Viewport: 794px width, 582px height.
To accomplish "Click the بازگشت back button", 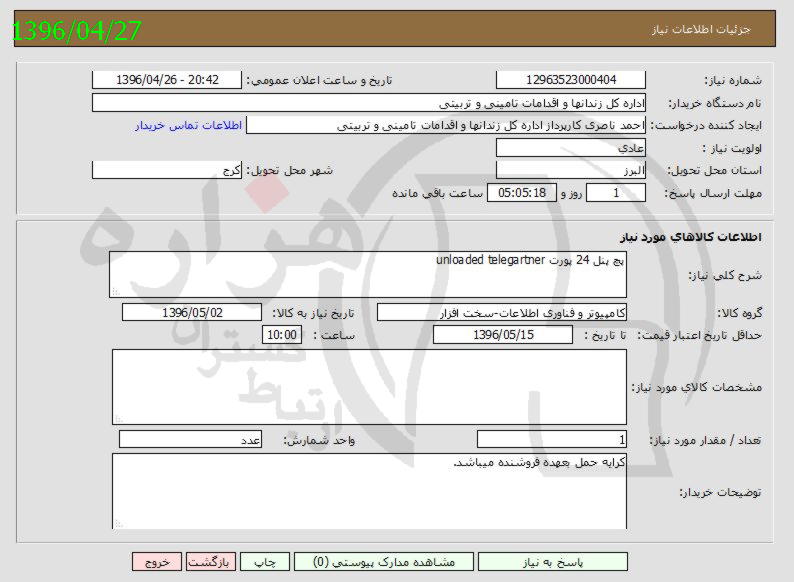I will [x=212, y=562].
